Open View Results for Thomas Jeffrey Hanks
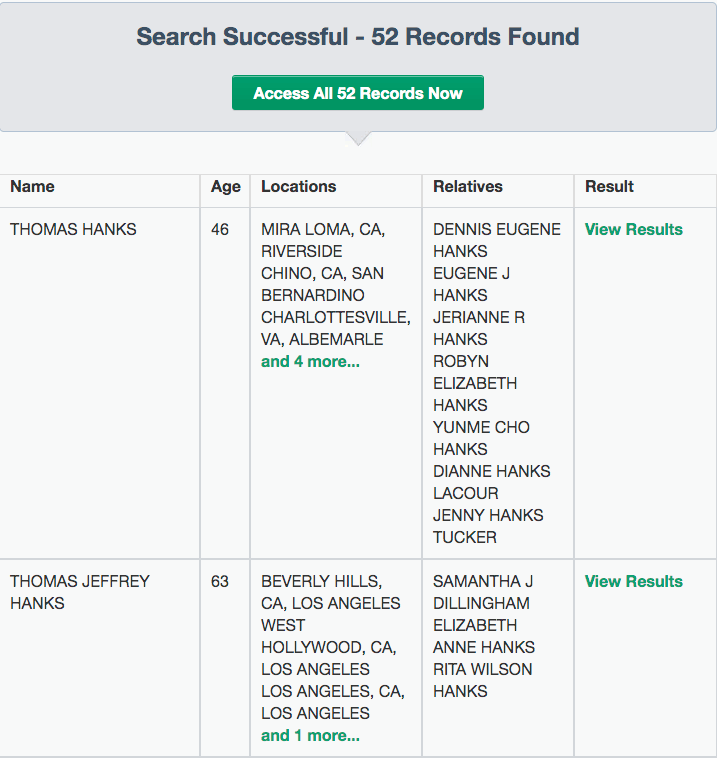The width and height of the screenshot is (717, 758). point(633,581)
